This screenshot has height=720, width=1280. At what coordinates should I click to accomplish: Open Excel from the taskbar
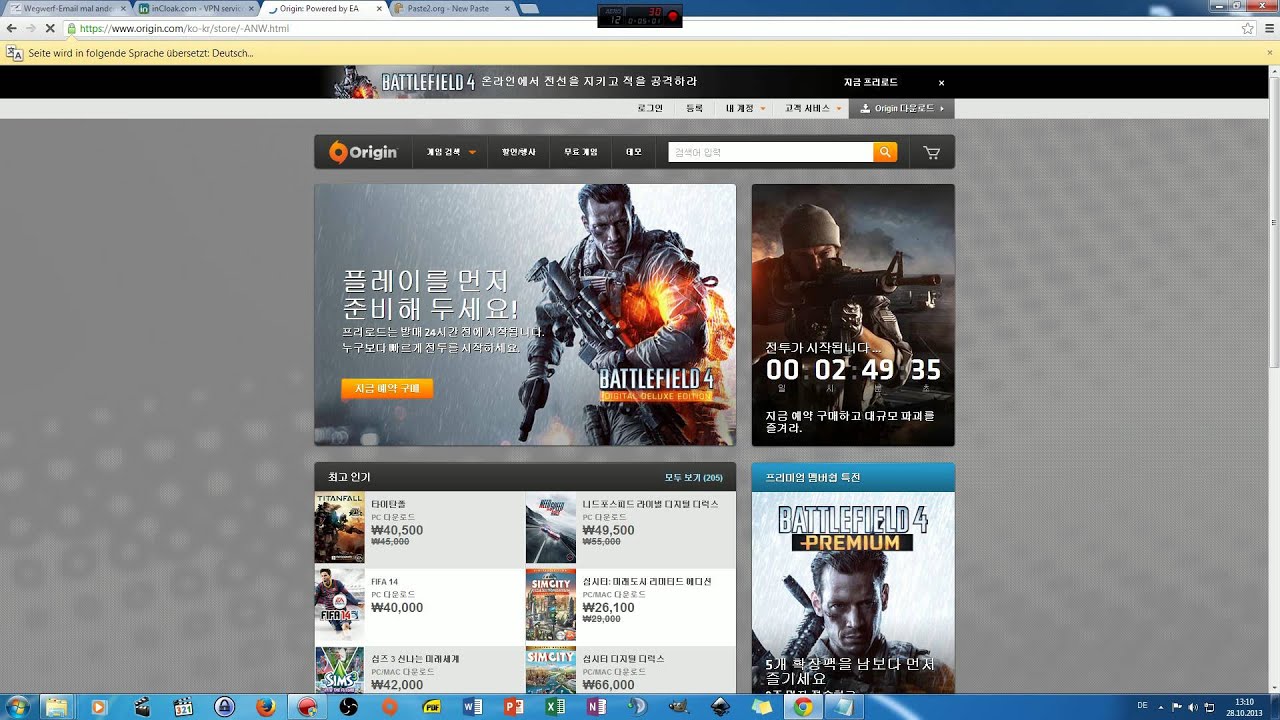556,707
